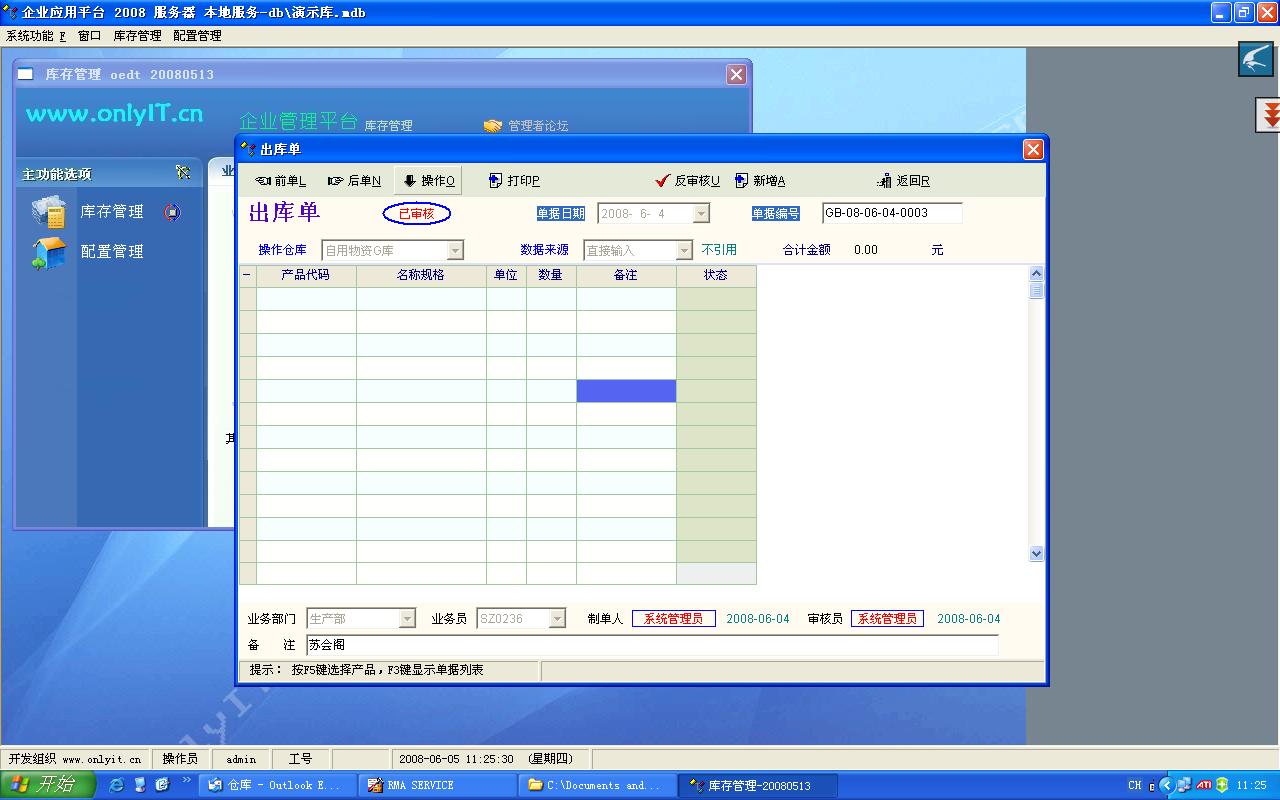Click the 反审核U checkmark button

click(687, 181)
